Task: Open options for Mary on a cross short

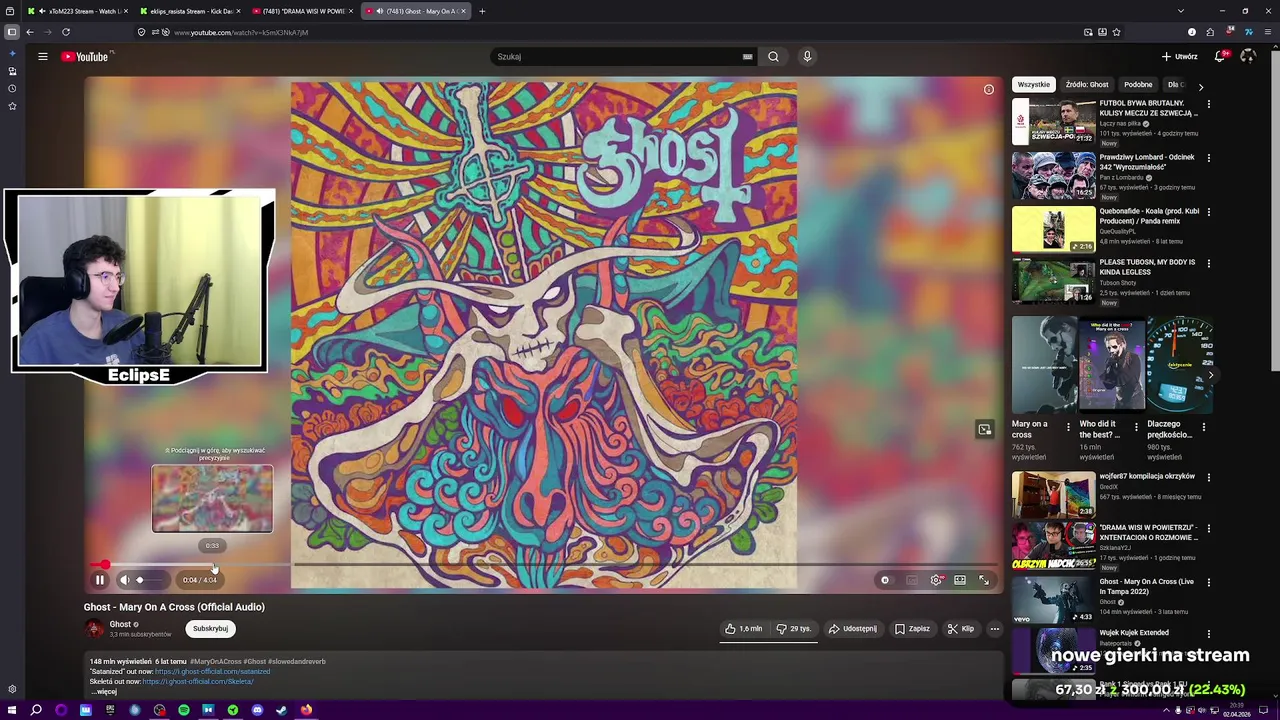Action: 1069,427
